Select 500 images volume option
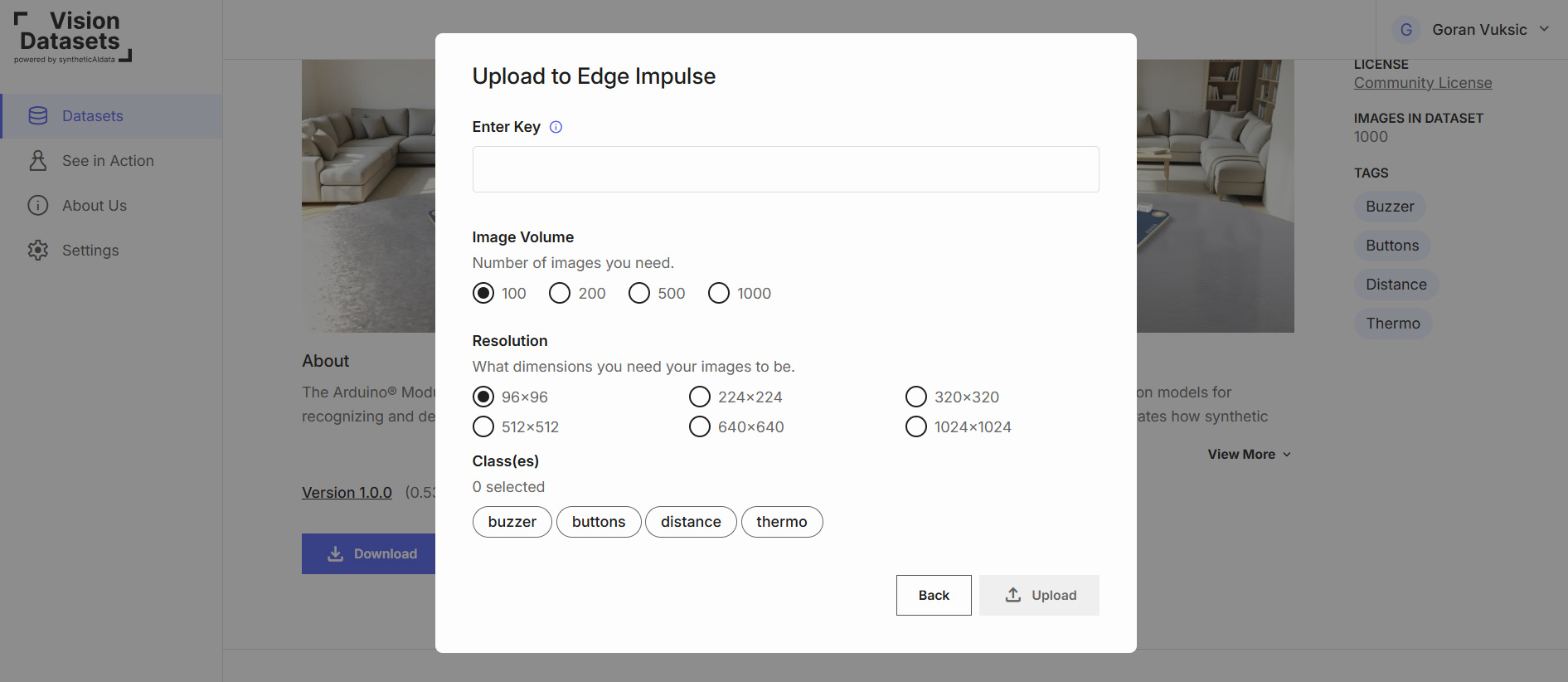The height and width of the screenshot is (682, 1568). point(639,294)
